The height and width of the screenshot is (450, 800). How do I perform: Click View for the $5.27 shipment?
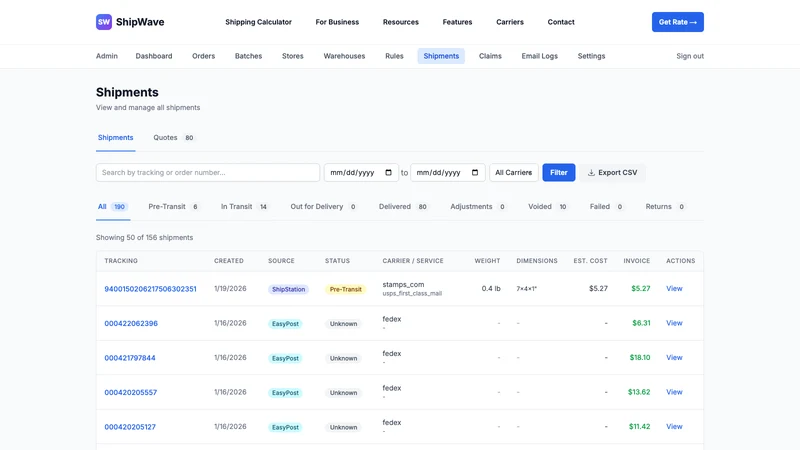point(674,289)
